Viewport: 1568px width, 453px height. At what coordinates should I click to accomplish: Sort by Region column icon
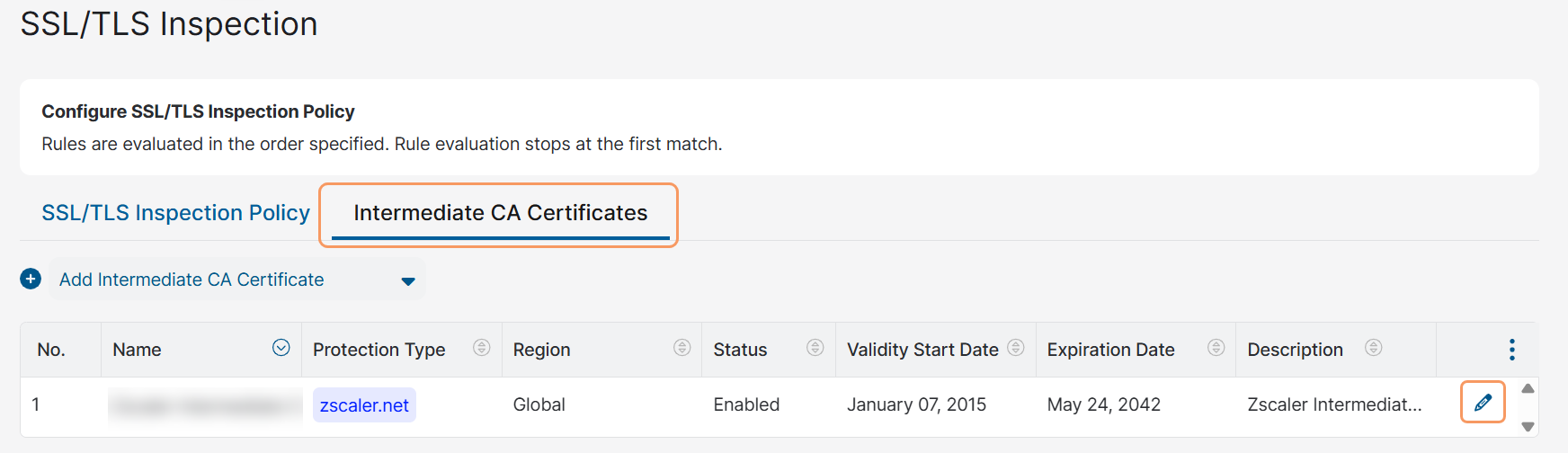682,348
